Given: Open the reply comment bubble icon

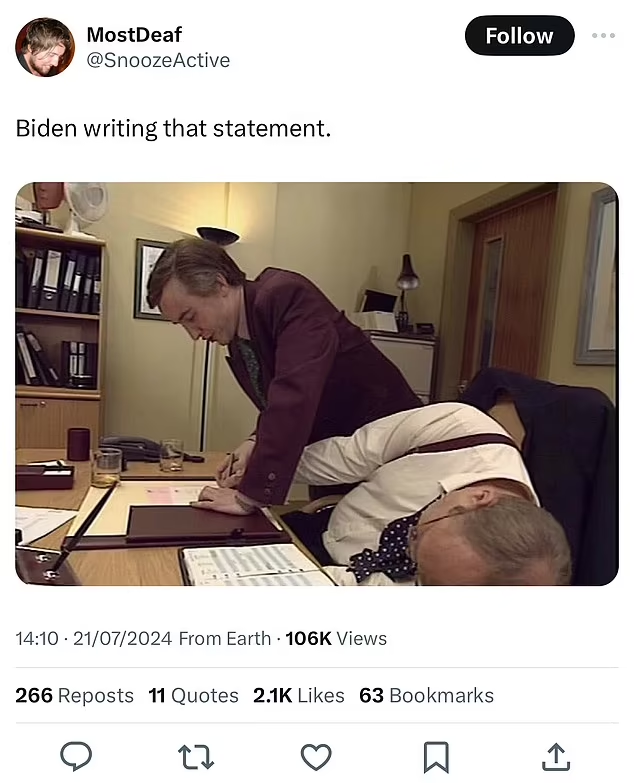Looking at the screenshot, I should 76,757.
